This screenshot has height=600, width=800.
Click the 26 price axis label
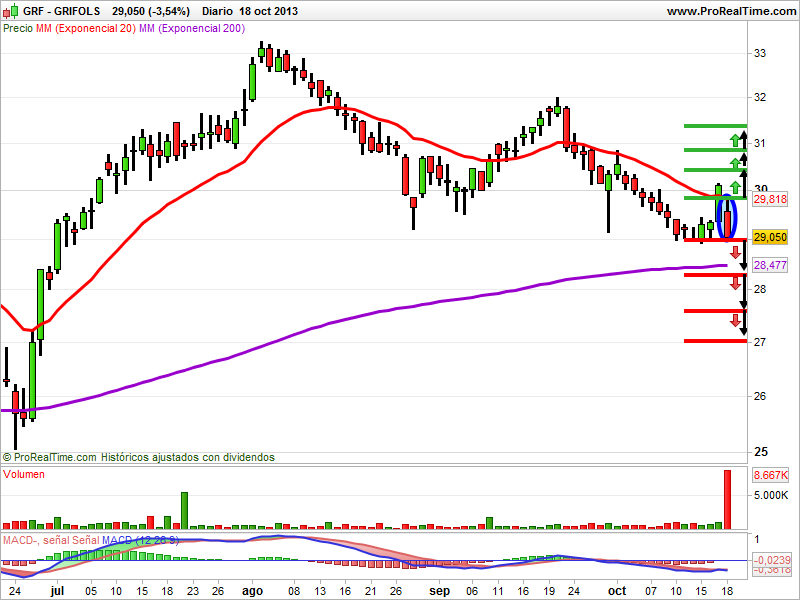(760, 396)
